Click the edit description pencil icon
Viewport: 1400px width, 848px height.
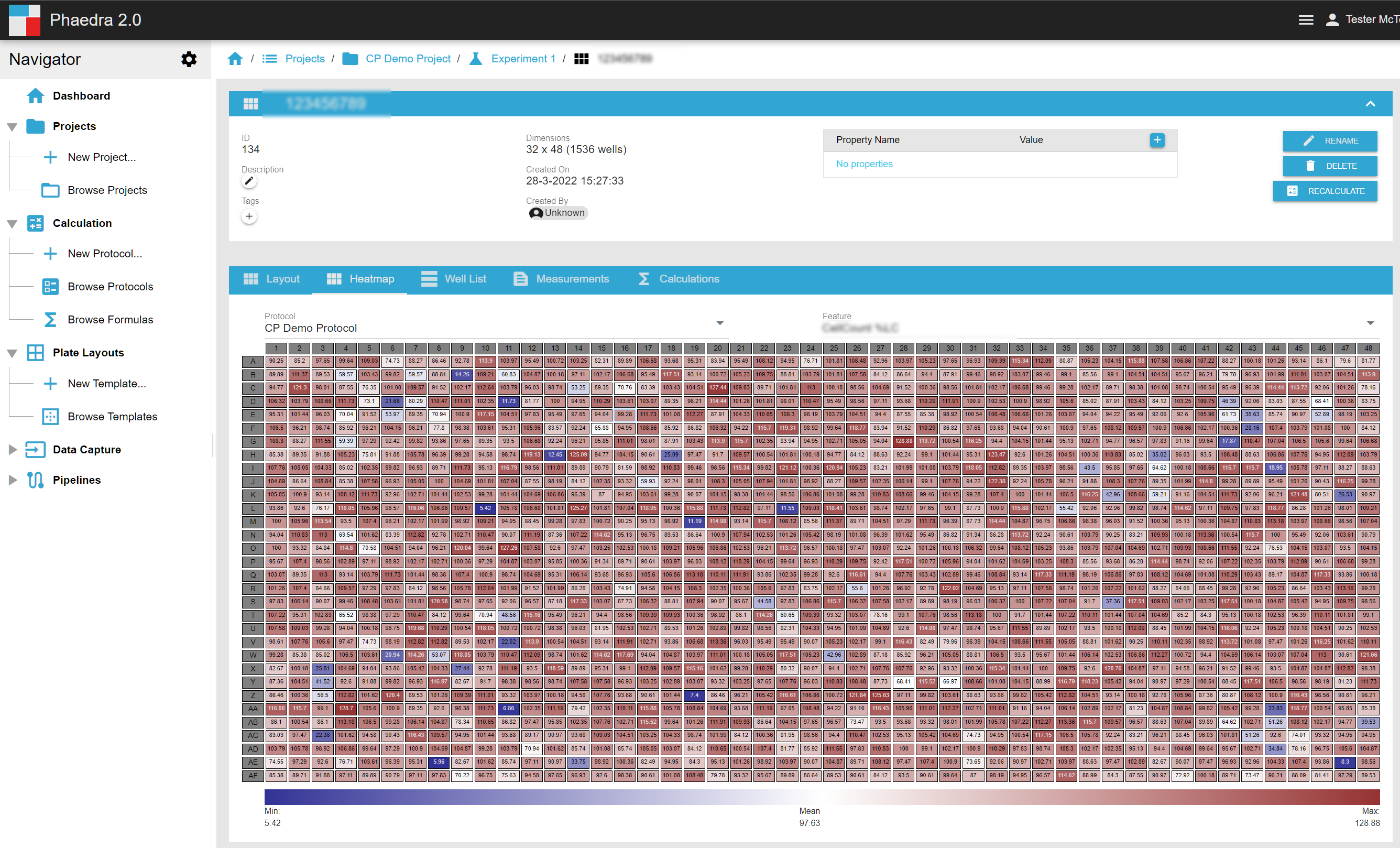pyautogui.click(x=249, y=181)
